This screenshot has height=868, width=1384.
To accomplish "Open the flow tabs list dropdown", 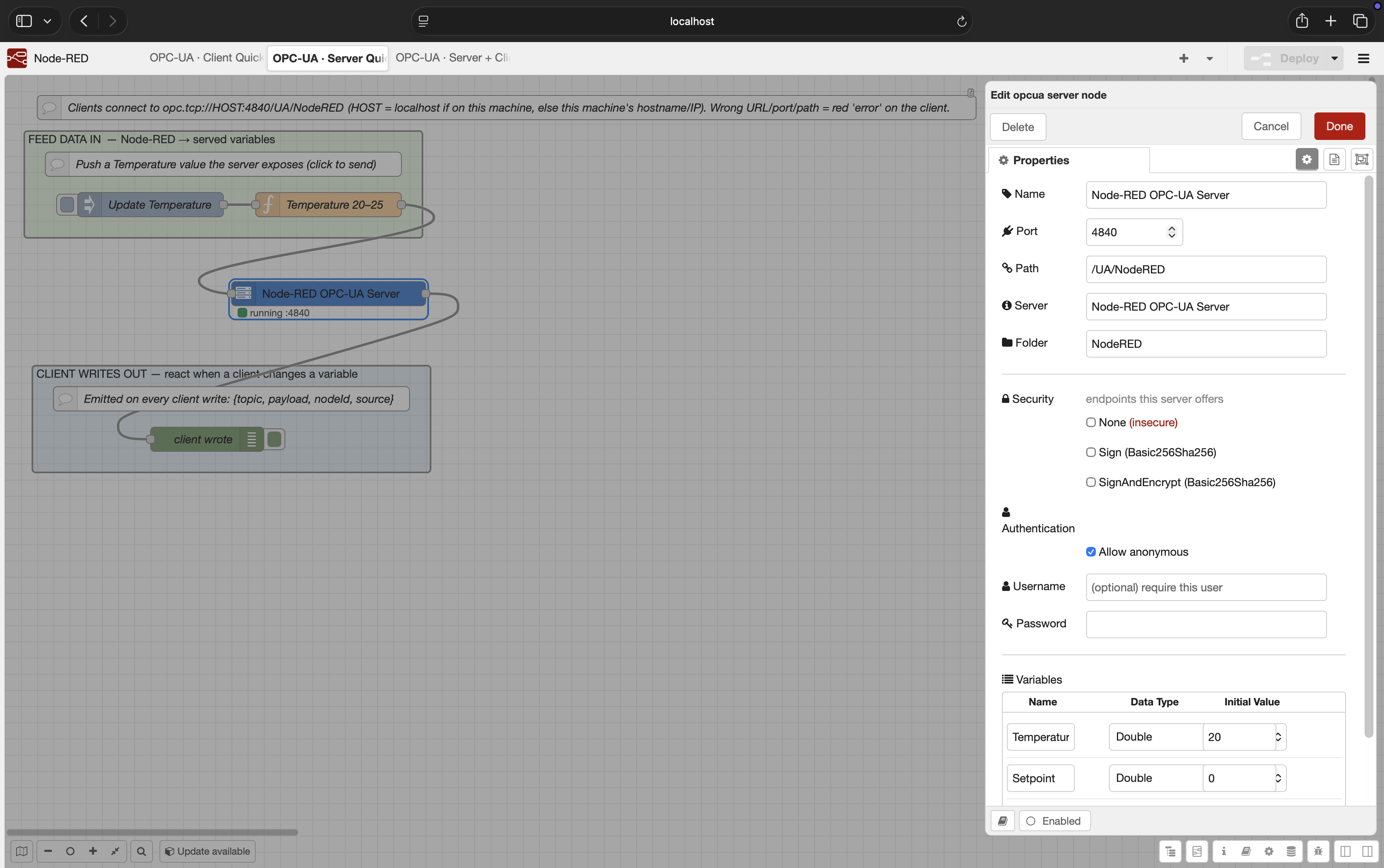I will [x=1210, y=59].
